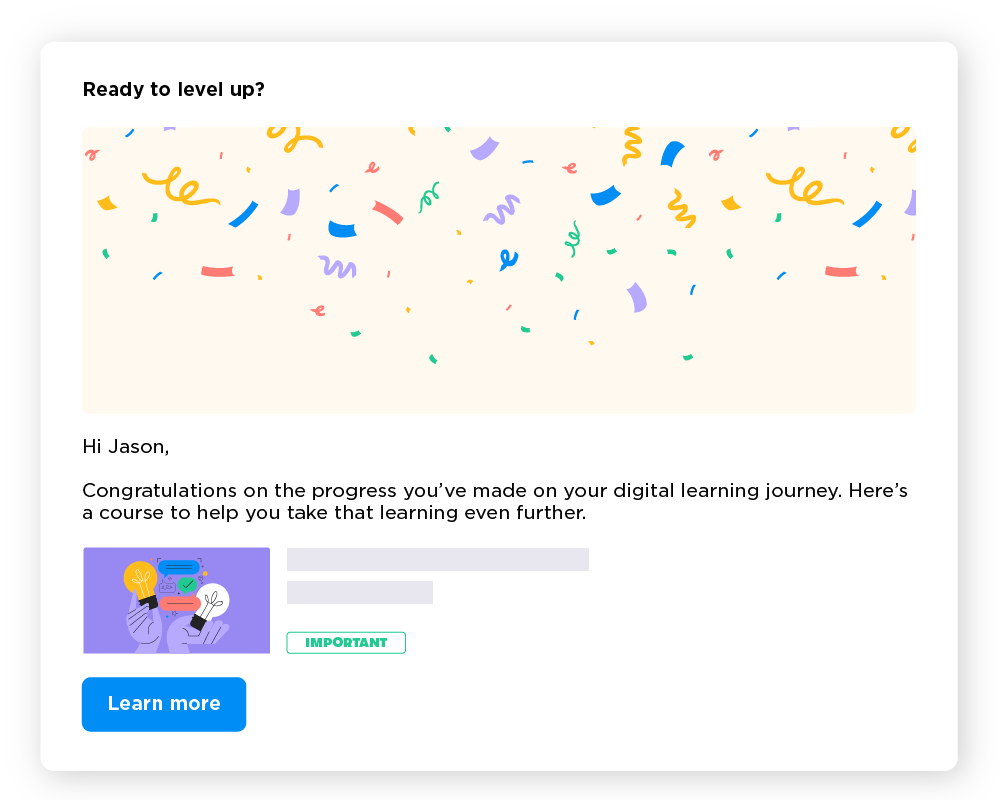Click the small code tag box icon

(x=167, y=587)
